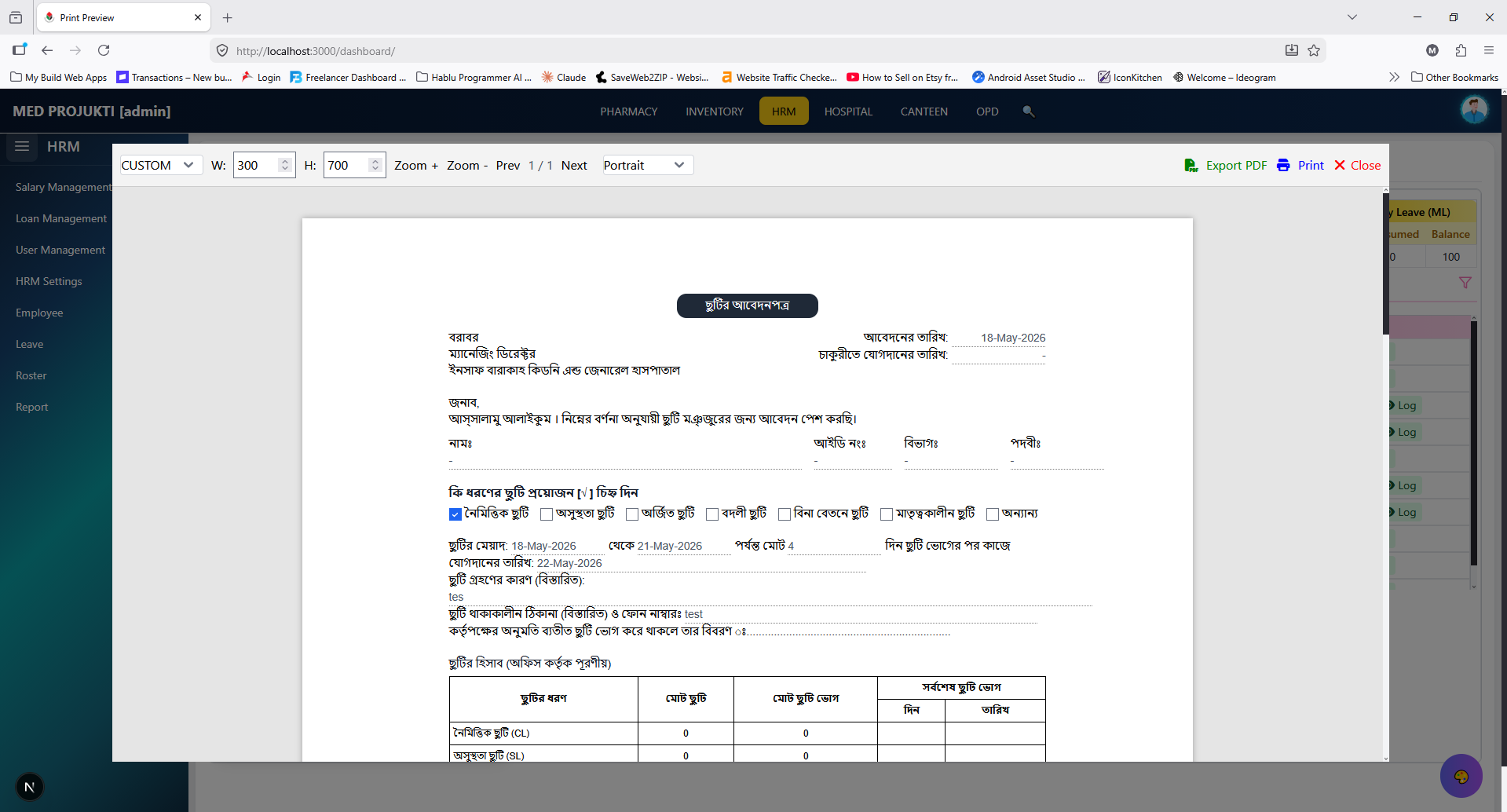
Task: Open the HOSPITAL menu
Action: click(848, 112)
